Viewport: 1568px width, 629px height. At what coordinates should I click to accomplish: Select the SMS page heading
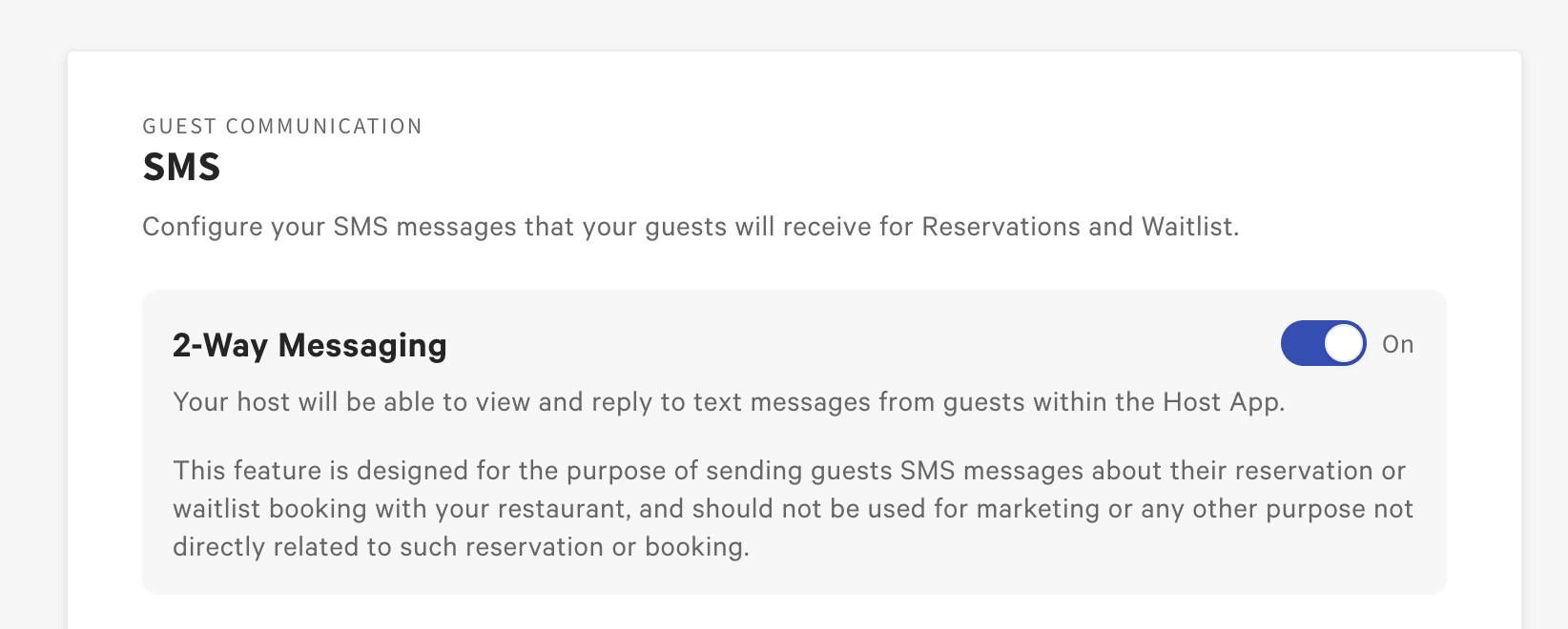pos(181,167)
